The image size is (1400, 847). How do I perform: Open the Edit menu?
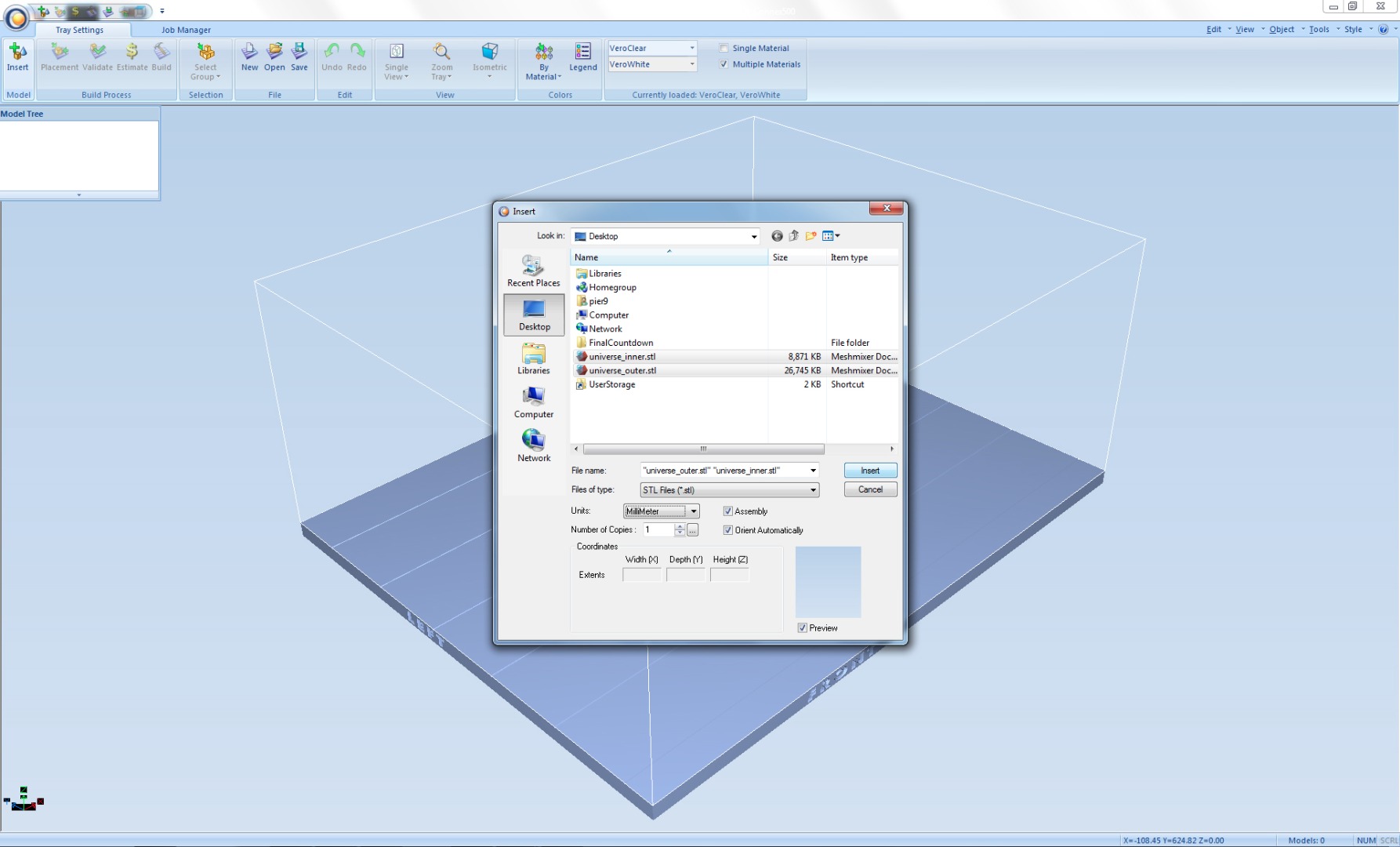click(x=1213, y=29)
